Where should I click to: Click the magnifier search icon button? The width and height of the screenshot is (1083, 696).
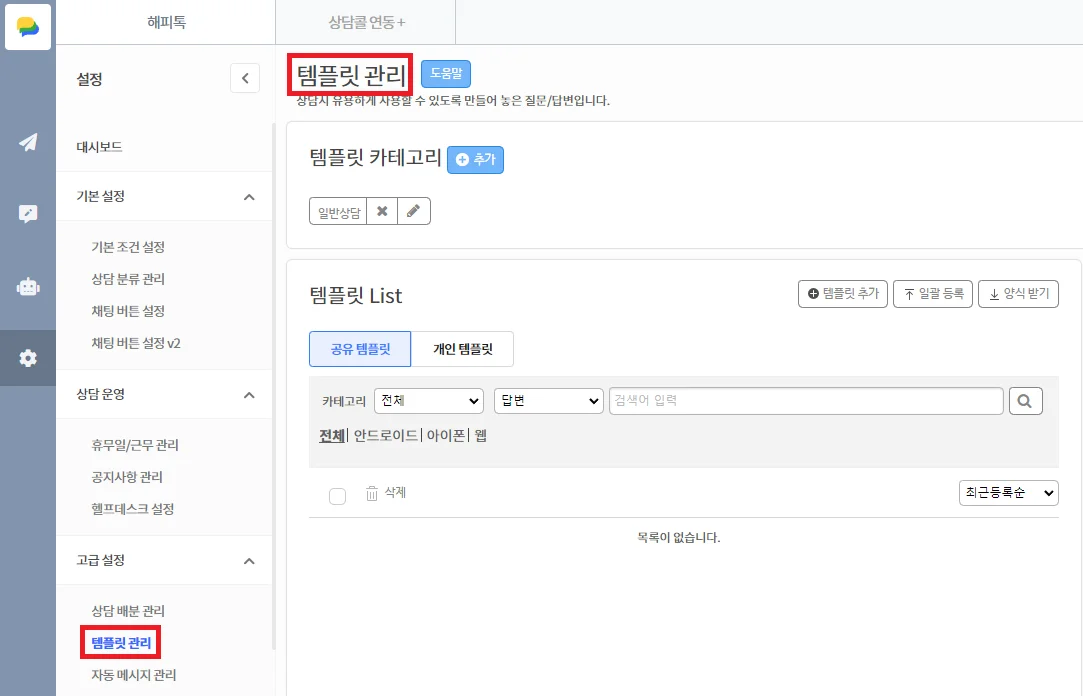pos(1025,401)
